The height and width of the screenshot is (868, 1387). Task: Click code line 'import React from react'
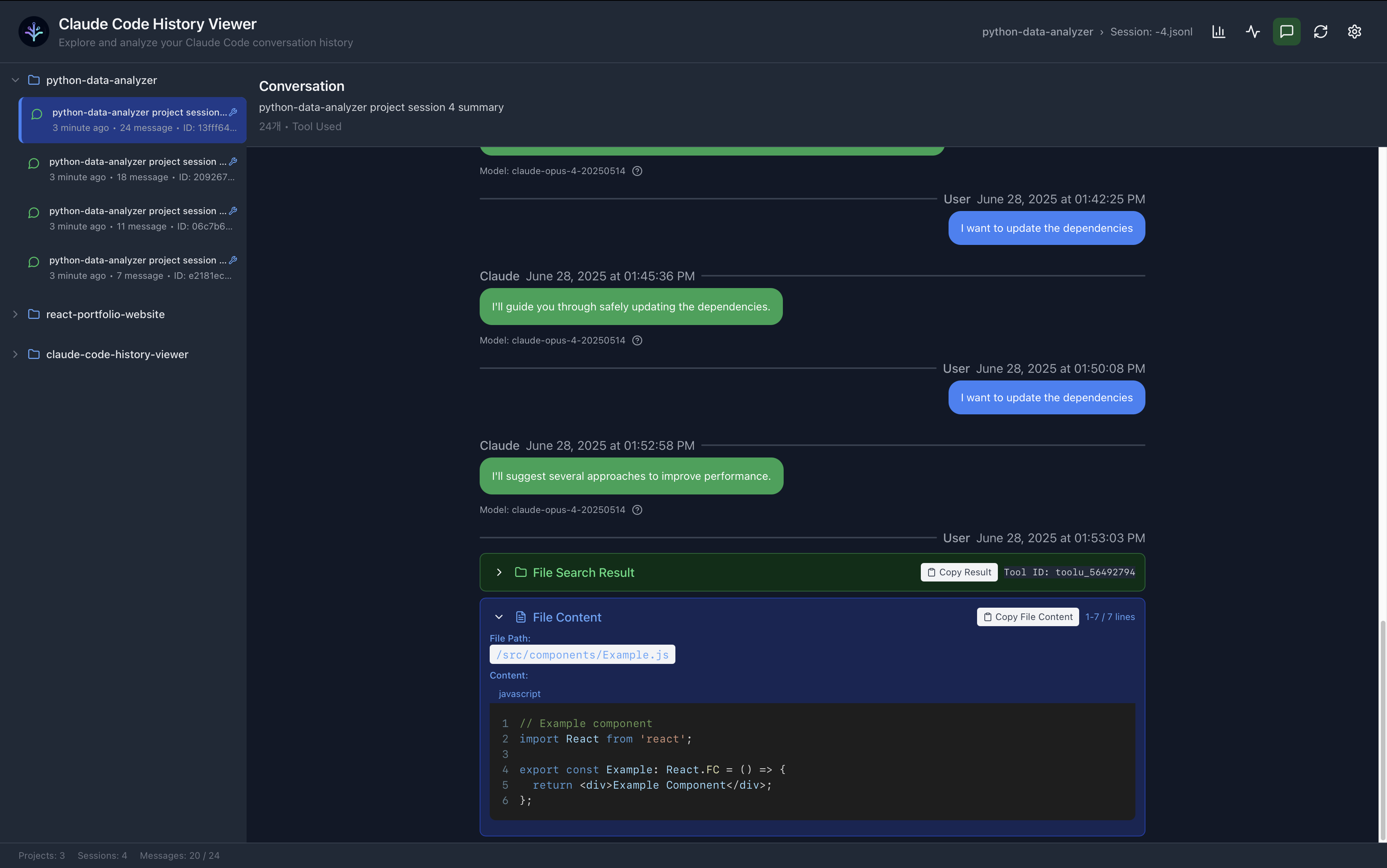tap(605, 739)
